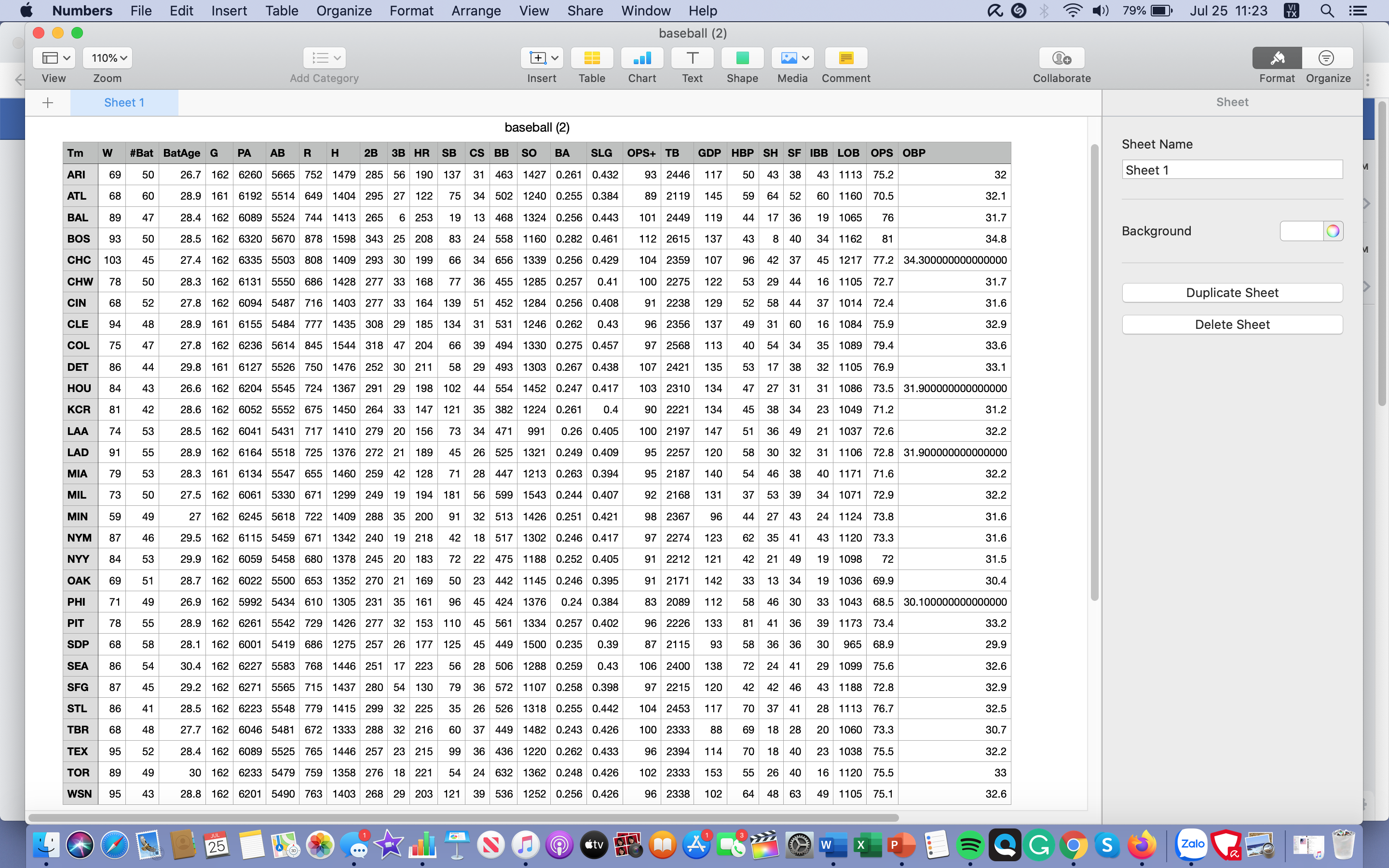
Task: Insert a Text box
Action: pos(692,57)
